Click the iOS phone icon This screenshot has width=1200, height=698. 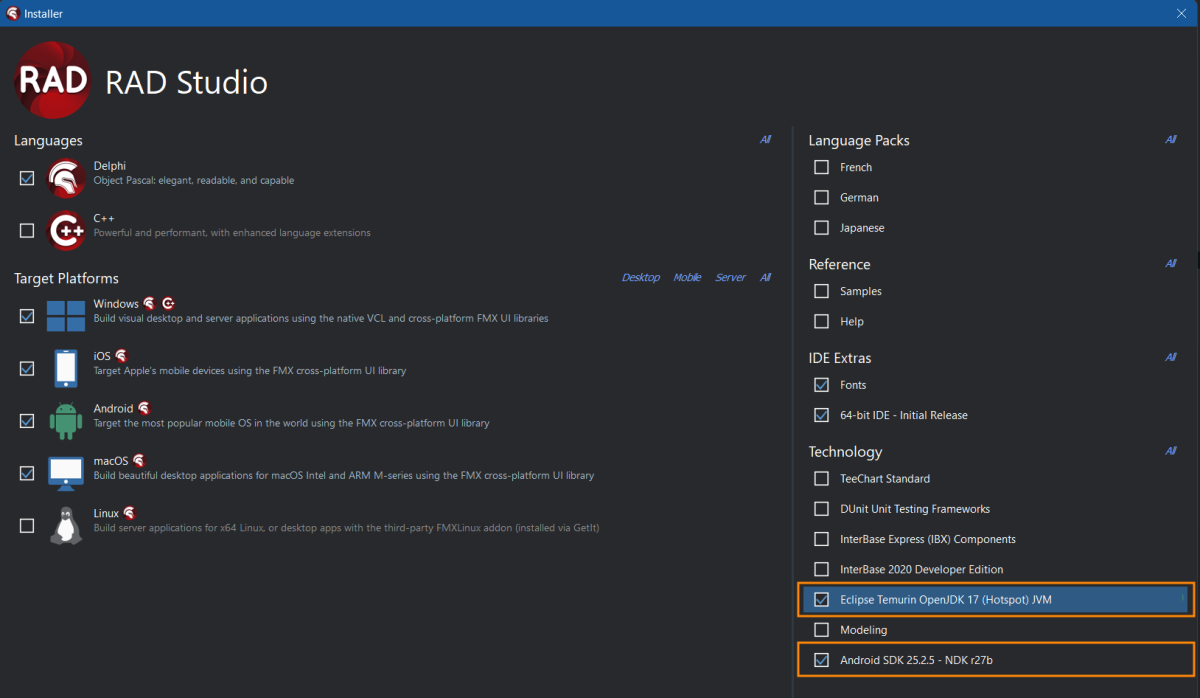tap(67, 368)
